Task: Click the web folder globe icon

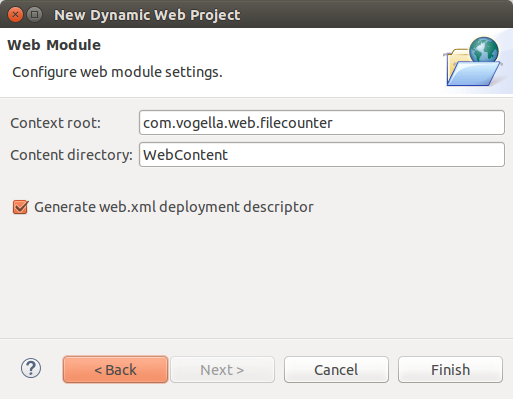Action: tap(473, 61)
